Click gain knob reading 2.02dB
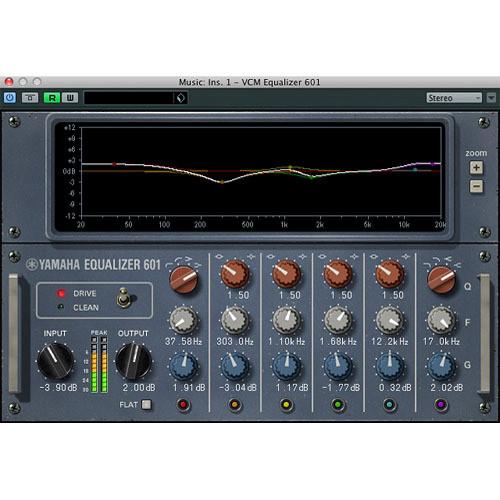The width and height of the screenshot is (500, 500). pyautogui.click(x=441, y=367)
